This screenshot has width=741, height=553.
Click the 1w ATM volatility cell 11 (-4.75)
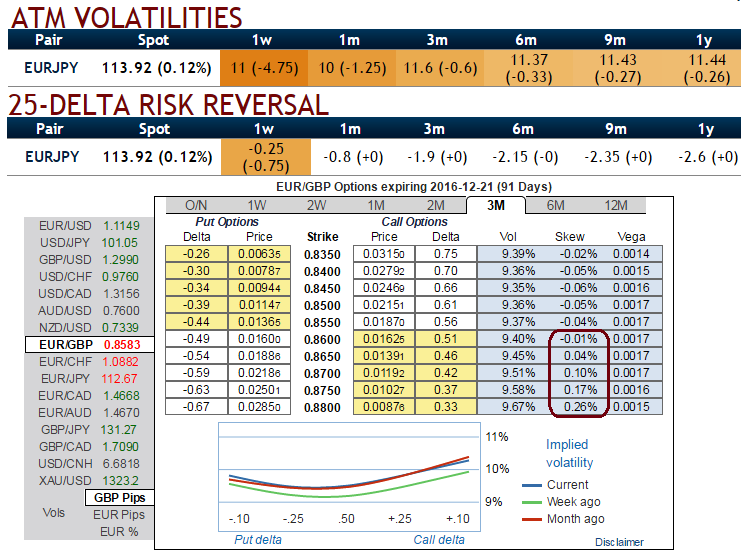point(264,68)
